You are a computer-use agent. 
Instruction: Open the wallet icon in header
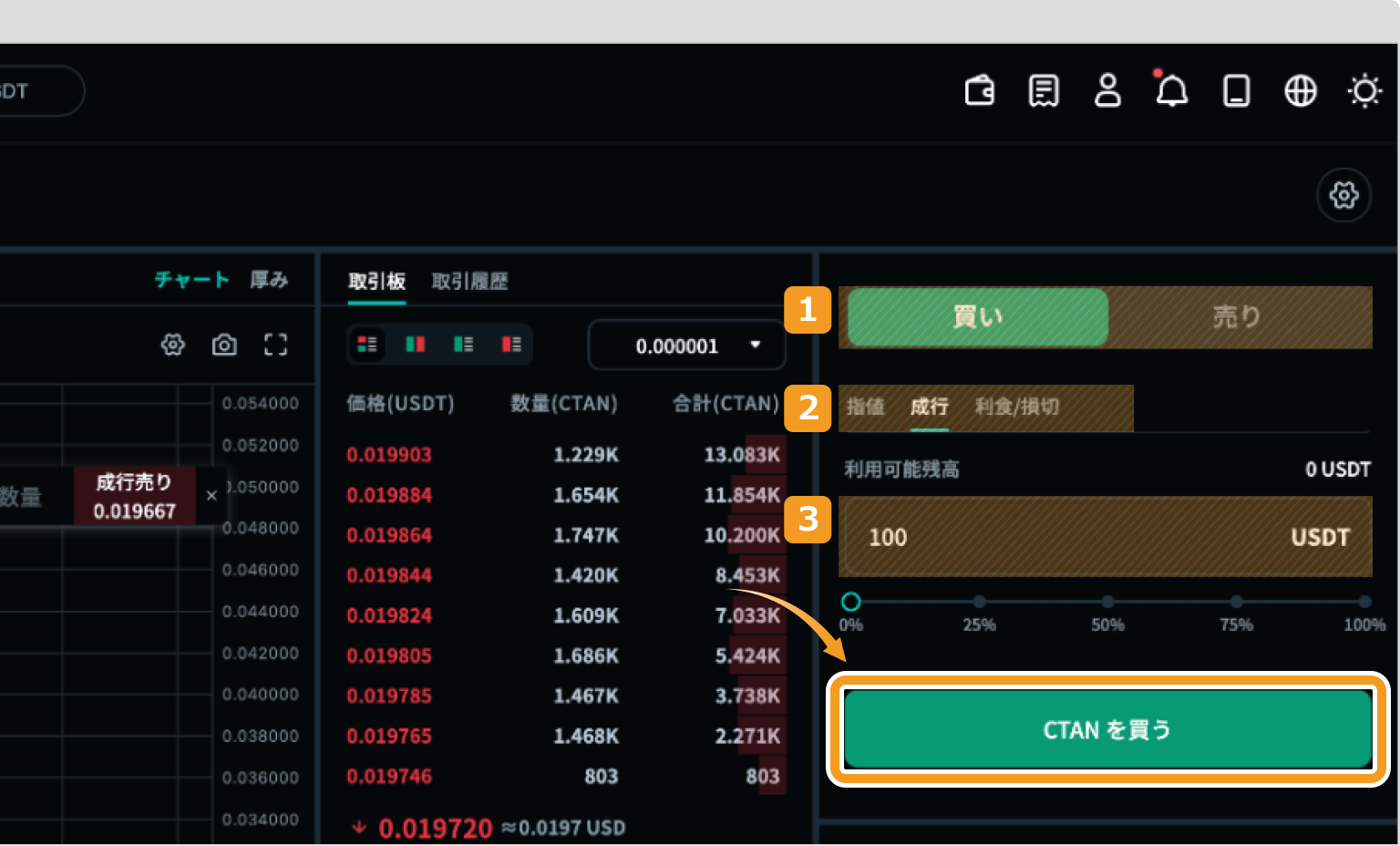tap(980, 91)
